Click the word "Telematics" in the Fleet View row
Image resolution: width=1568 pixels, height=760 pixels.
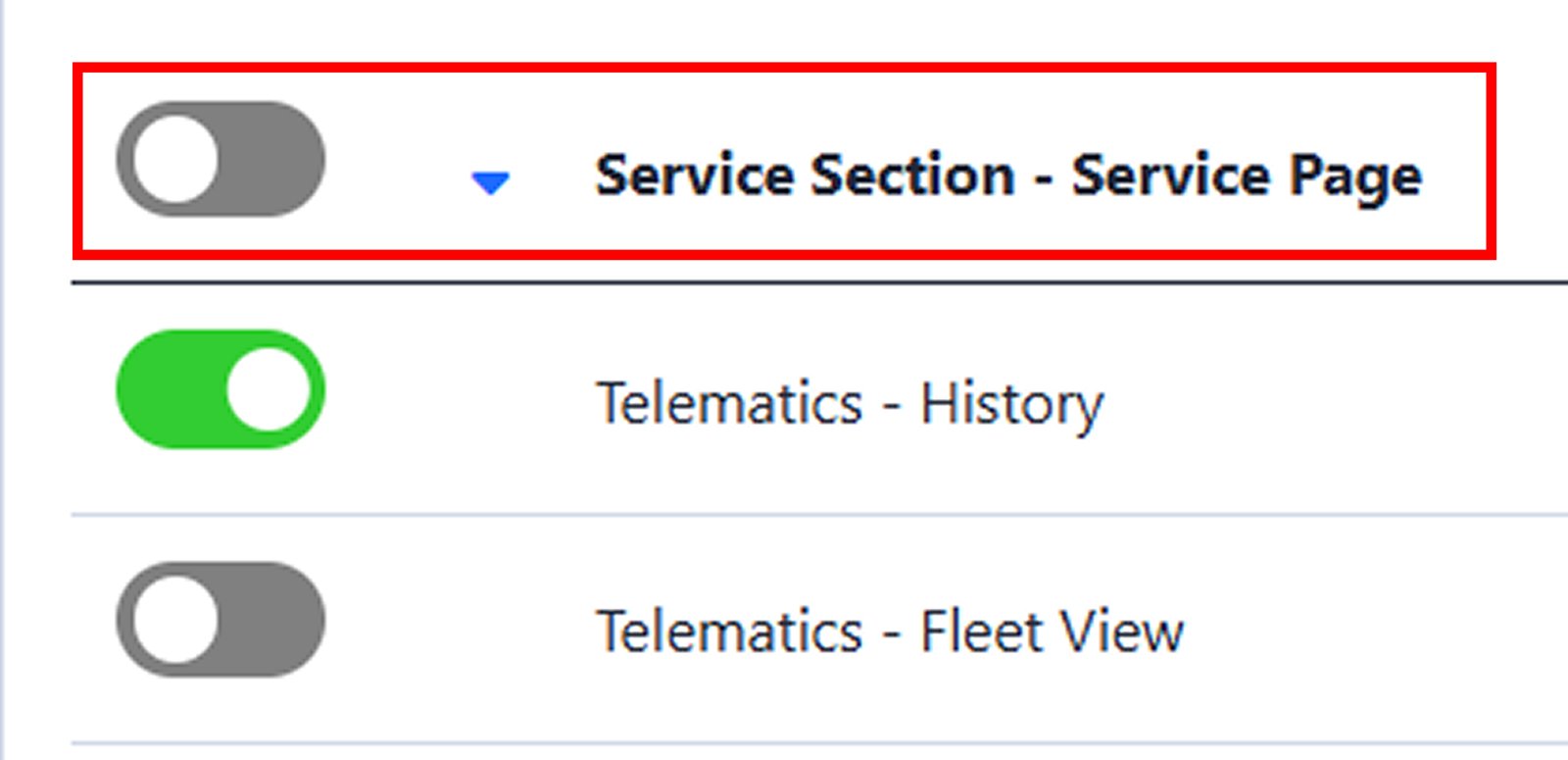(x=730, y=632)
